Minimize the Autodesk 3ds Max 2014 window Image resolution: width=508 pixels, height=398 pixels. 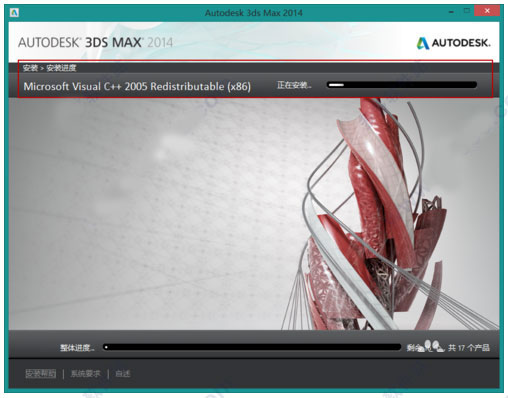[x=451, y=12]
